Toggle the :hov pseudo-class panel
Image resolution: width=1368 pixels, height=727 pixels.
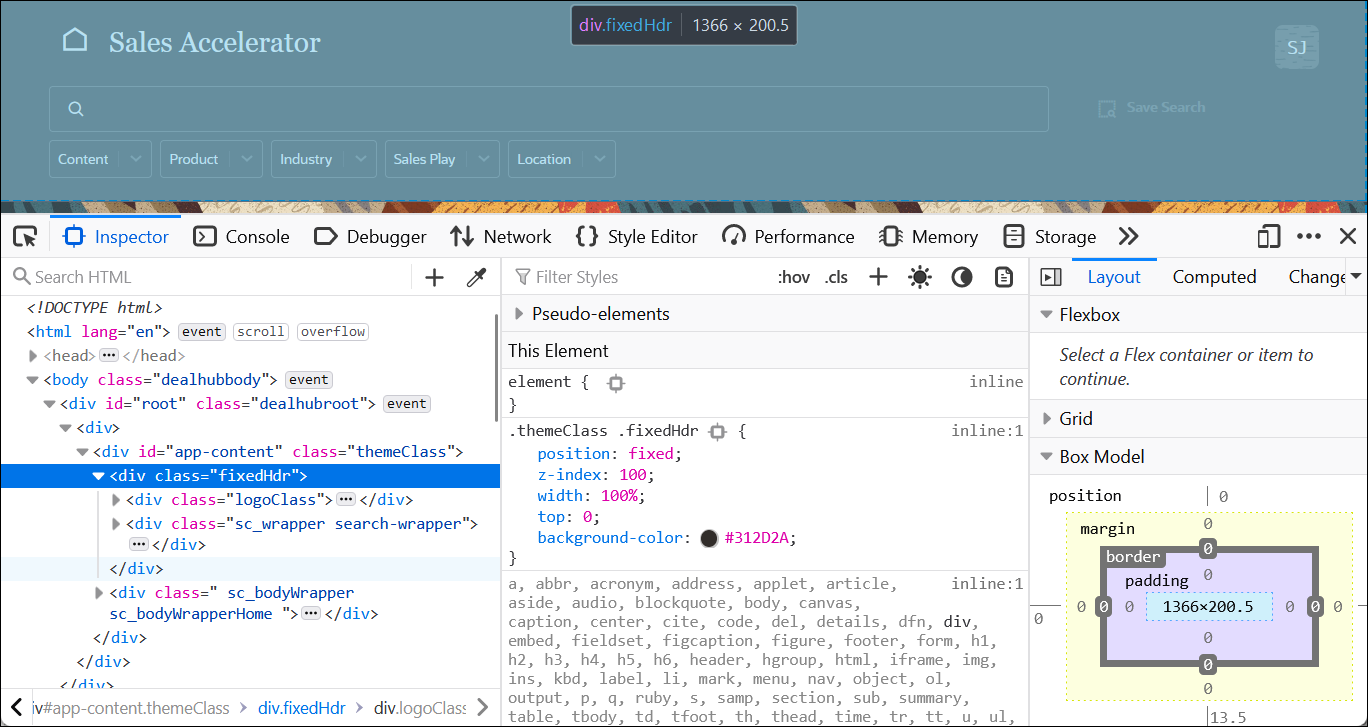coord(794,276)
